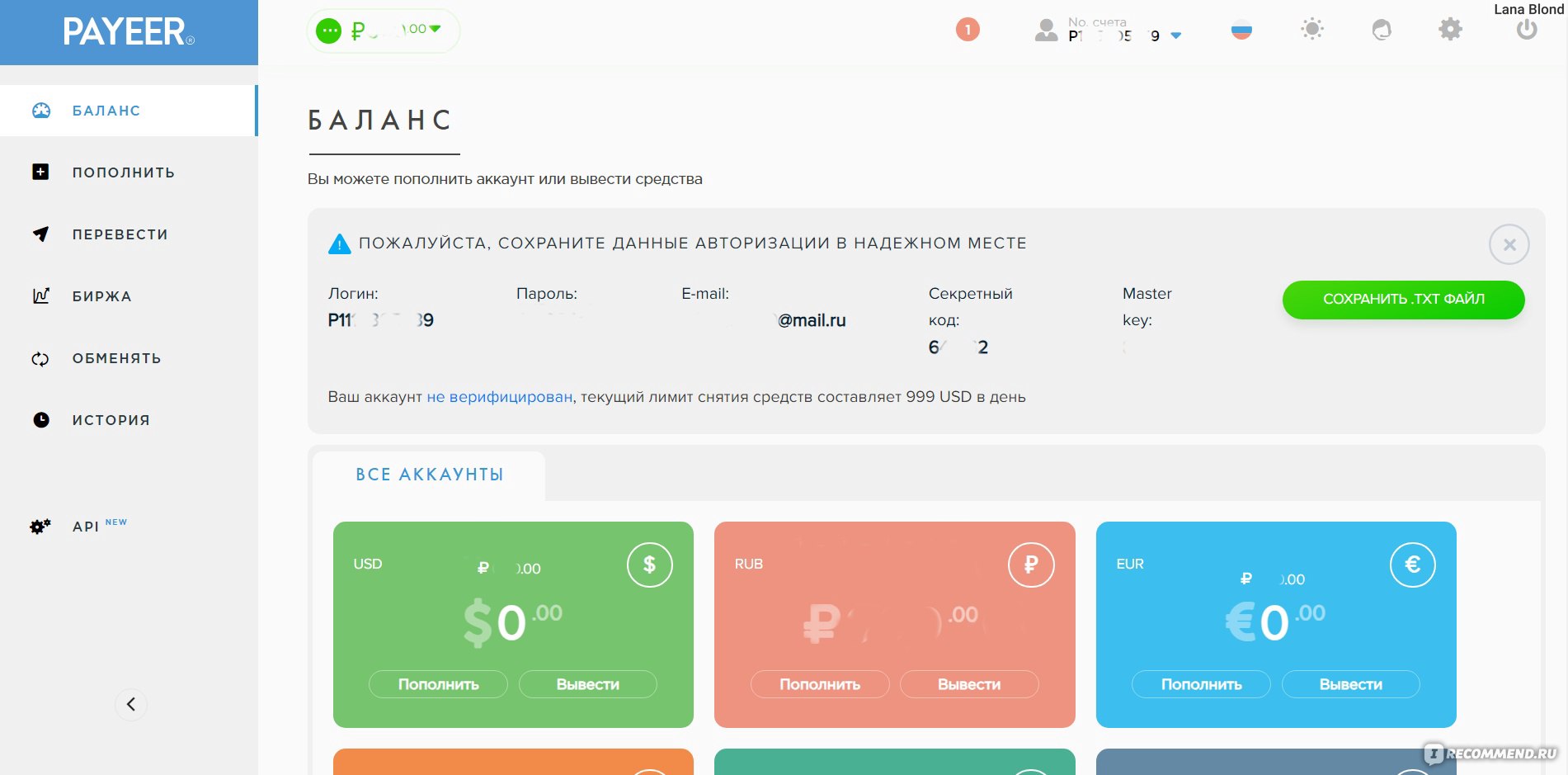Viewport: 1568px width, 775px height.
Task: Click the euro icon on EUR card
Action: (x=1413, y=565)
